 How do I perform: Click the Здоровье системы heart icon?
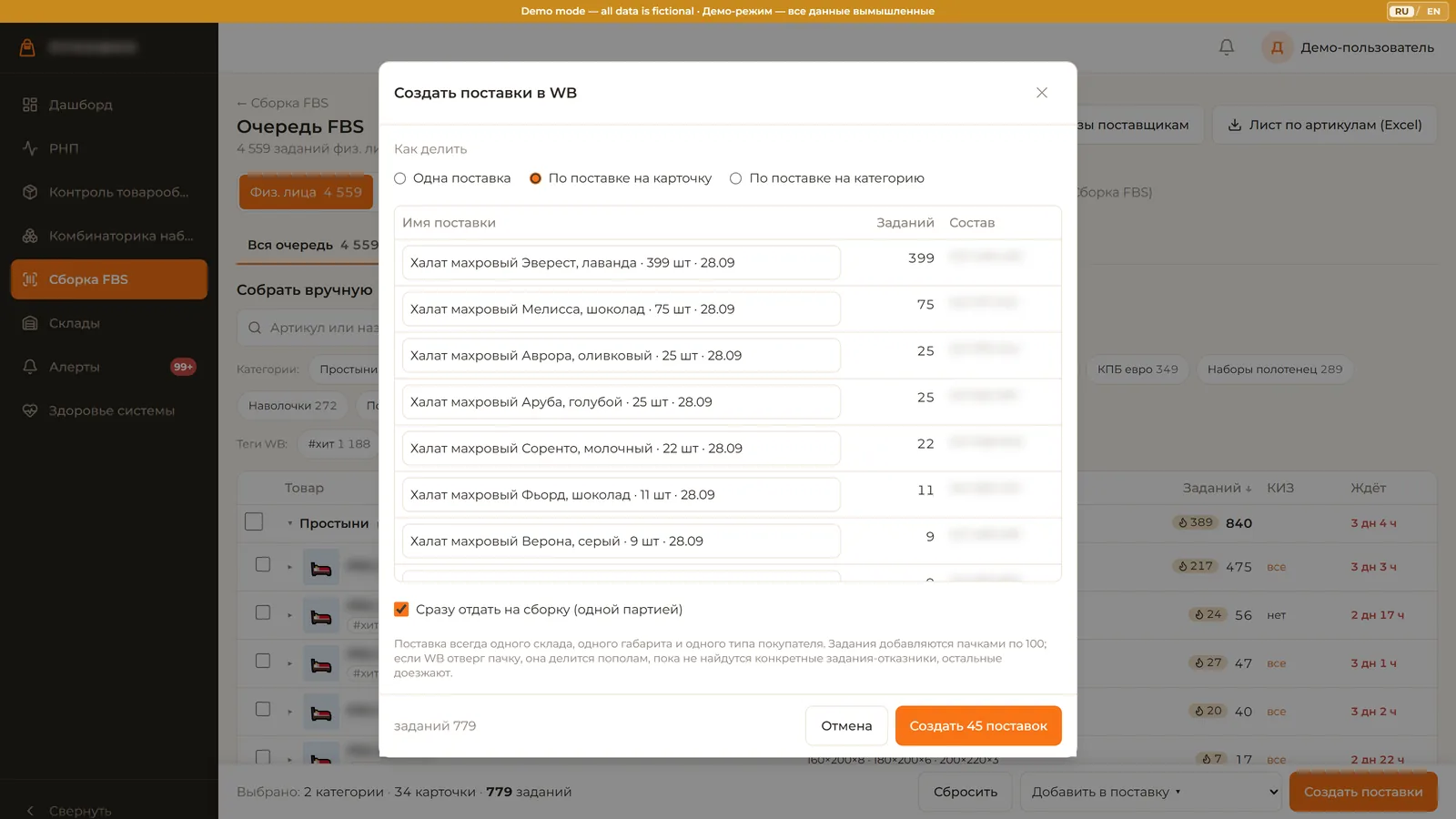pyautogui.click(x=30, y=410)
